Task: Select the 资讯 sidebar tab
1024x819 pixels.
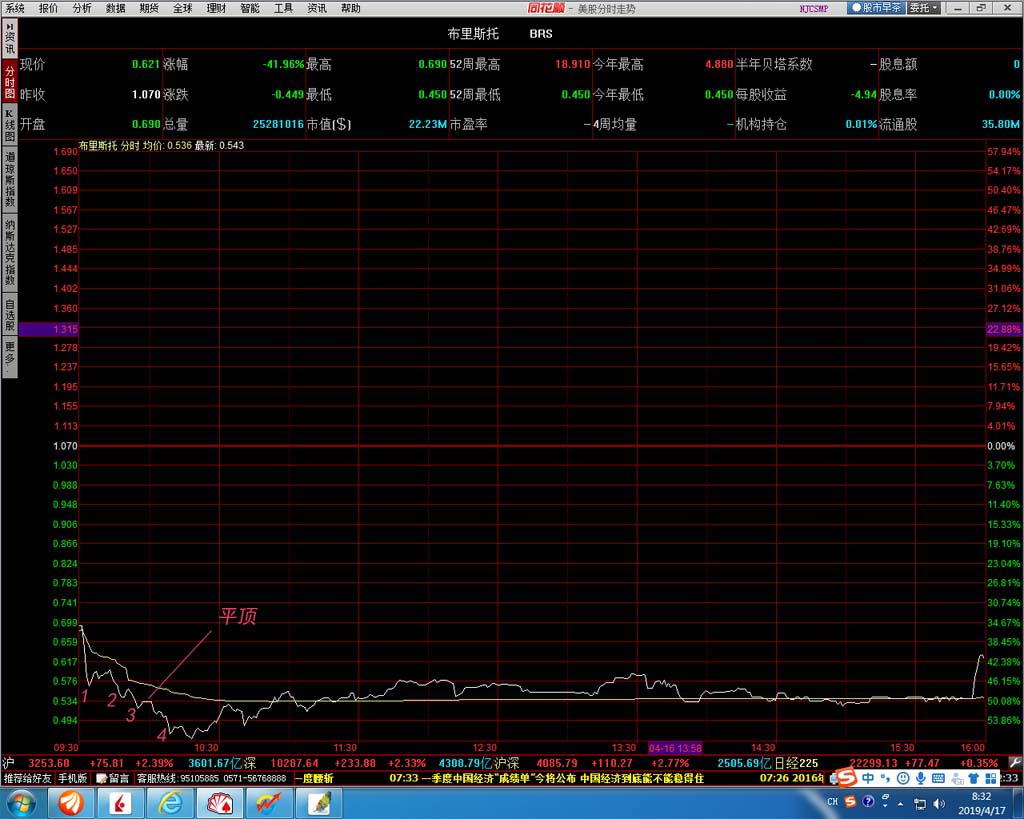Action: 10,39
